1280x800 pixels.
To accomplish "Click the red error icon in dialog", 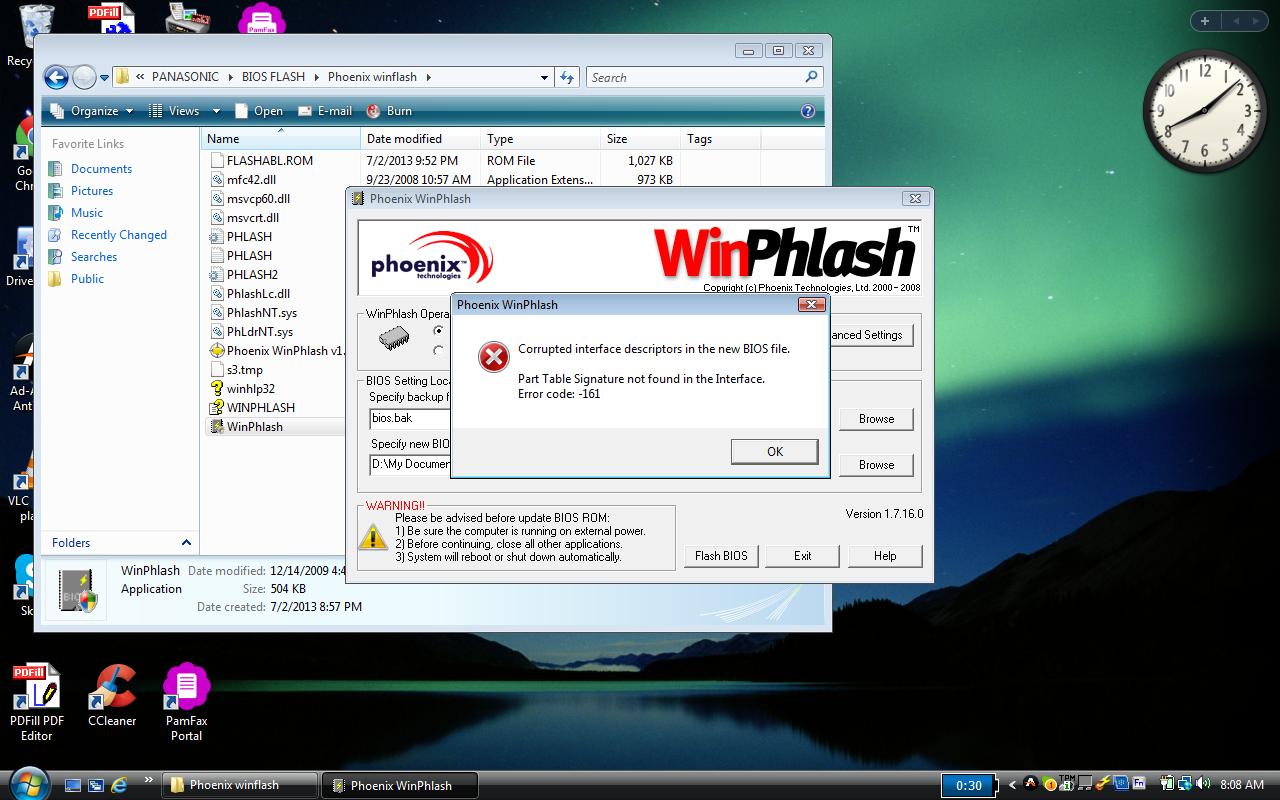I will (x=493, y=357).
